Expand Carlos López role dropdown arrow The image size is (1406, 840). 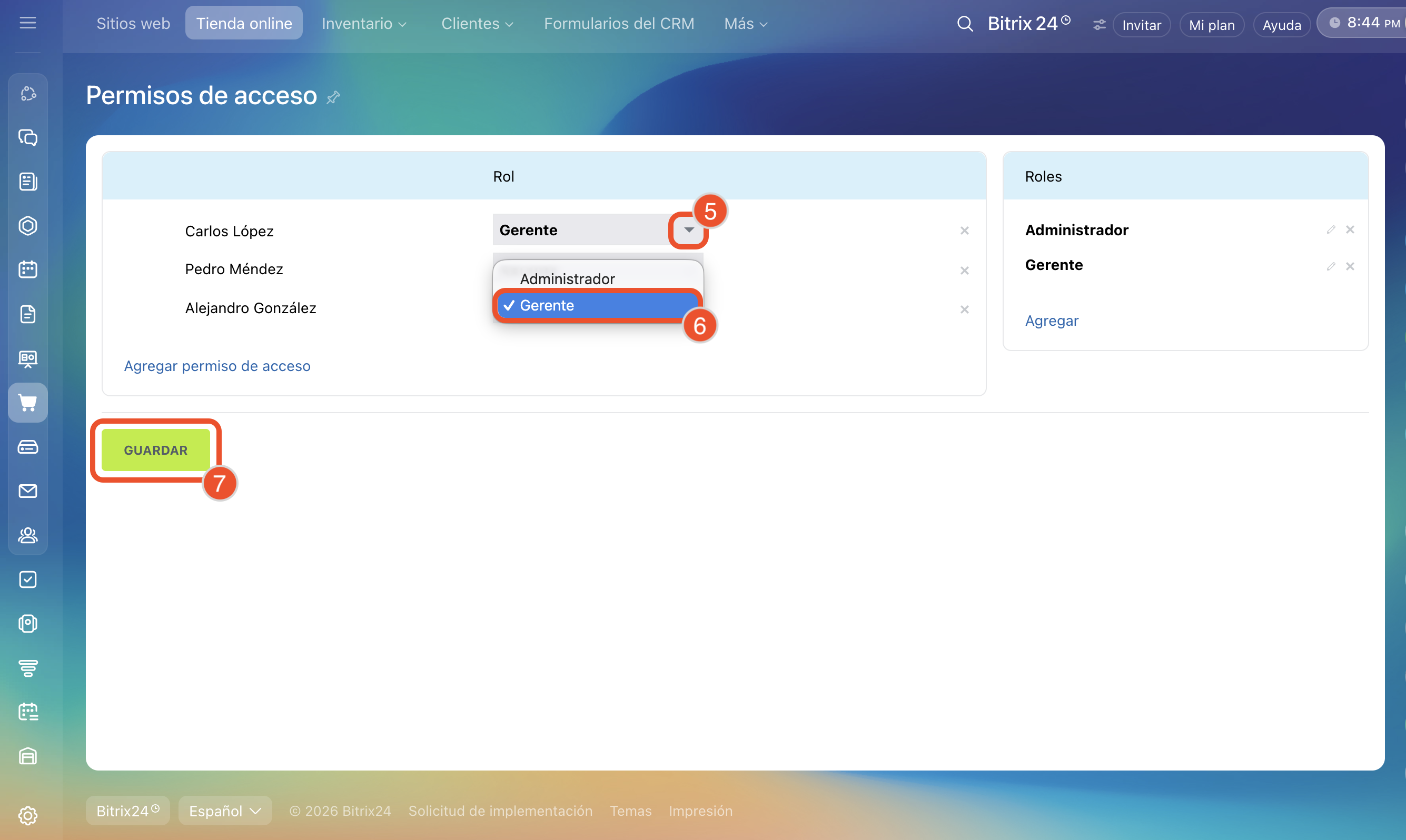click(x=689, y=230)
